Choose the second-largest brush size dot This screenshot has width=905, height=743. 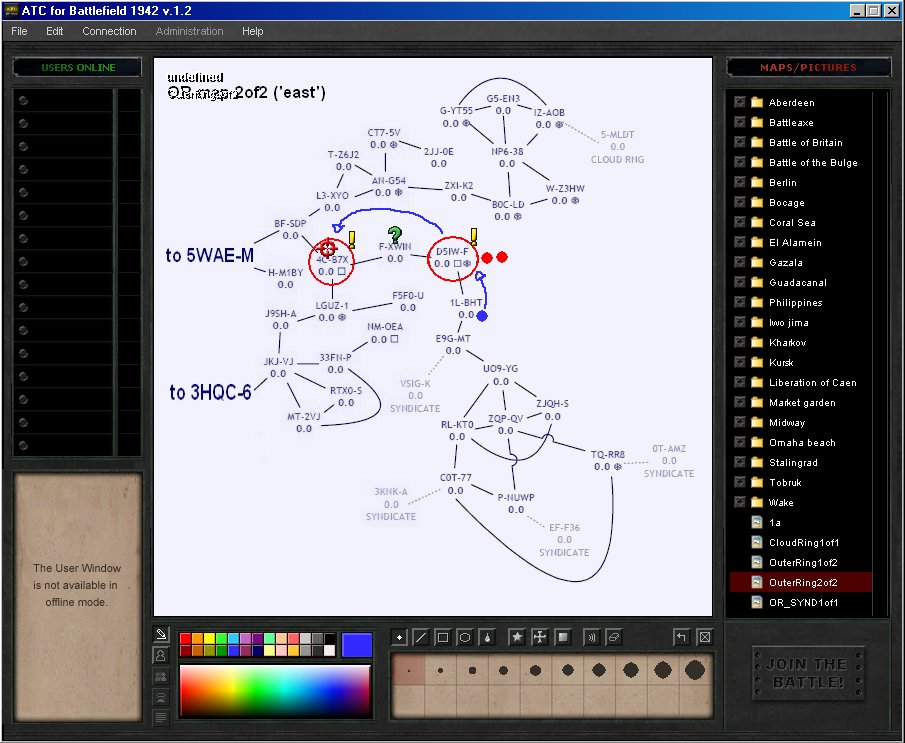663,670
